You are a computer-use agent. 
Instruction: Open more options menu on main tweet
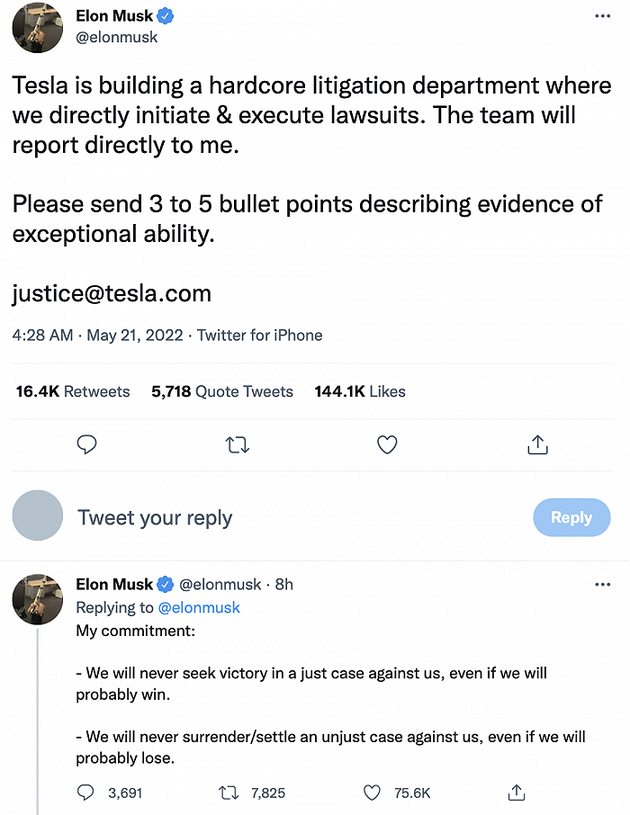coord(602,17)
